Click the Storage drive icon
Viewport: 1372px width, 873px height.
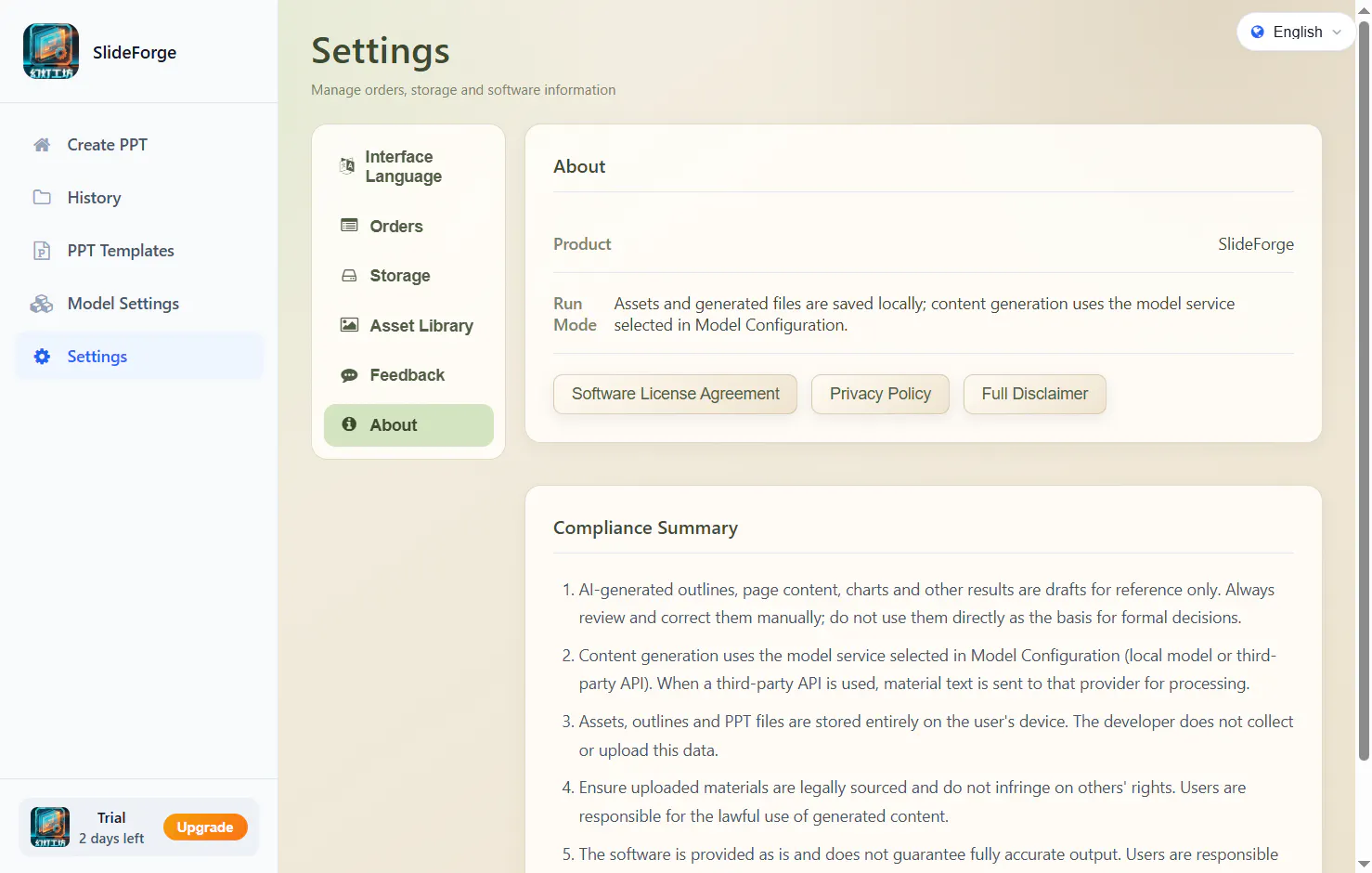coord(349,276)
